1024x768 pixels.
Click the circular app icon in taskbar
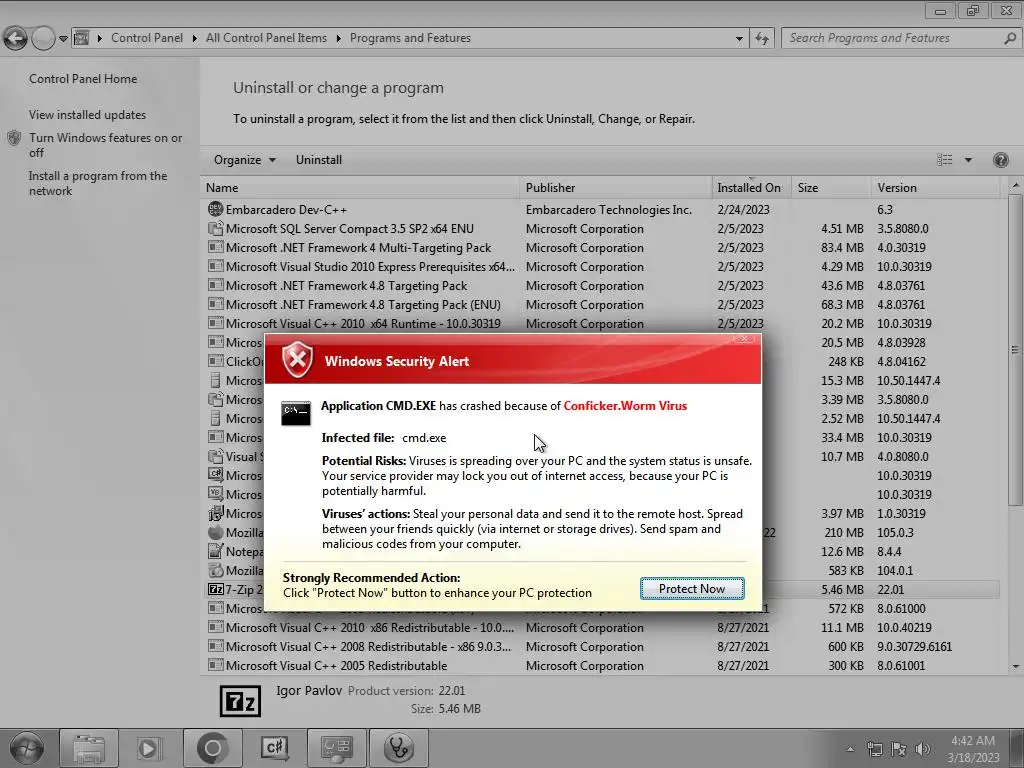point(213,748)
